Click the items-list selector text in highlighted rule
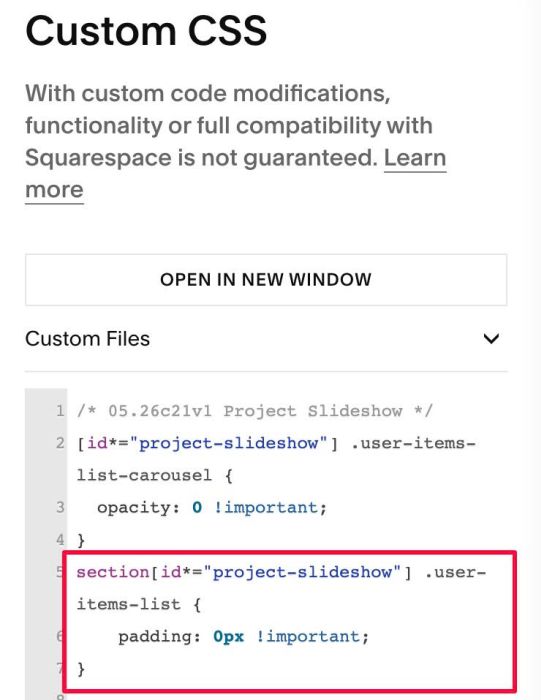The height and width of the screenshot is (700, 541). point(129,604)
